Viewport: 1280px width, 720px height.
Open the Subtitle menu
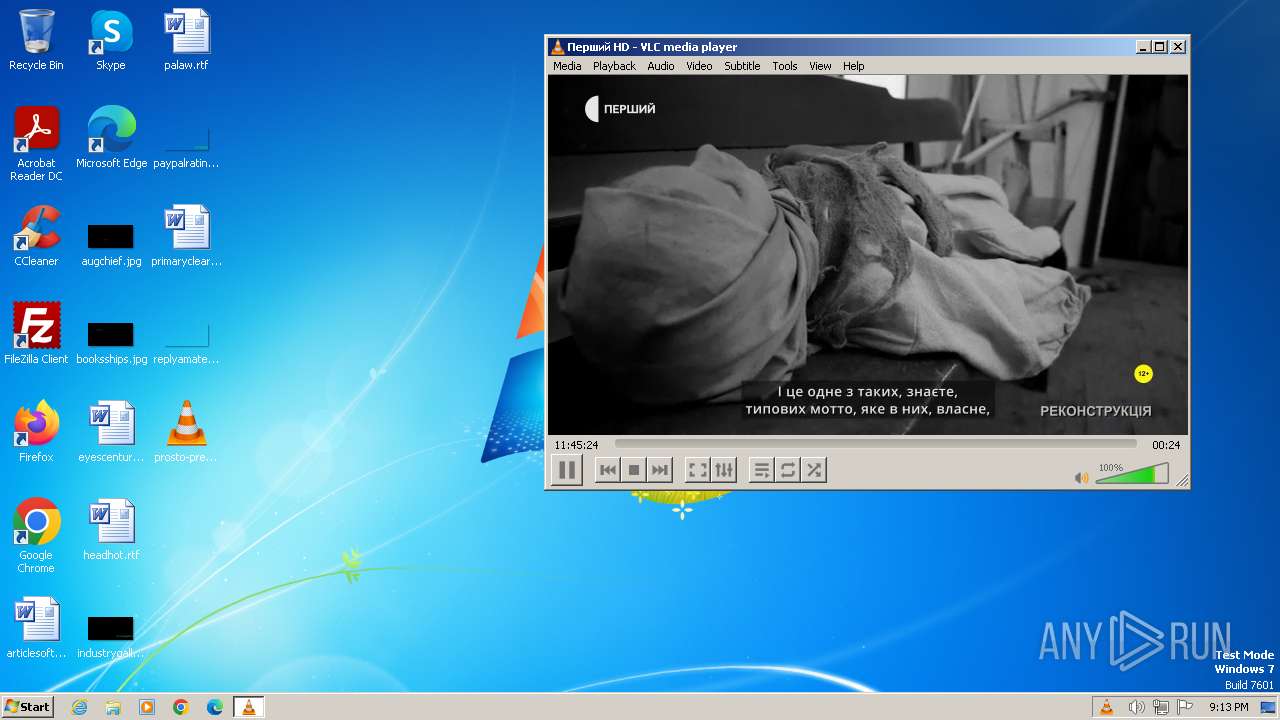(x=742, y=66)
